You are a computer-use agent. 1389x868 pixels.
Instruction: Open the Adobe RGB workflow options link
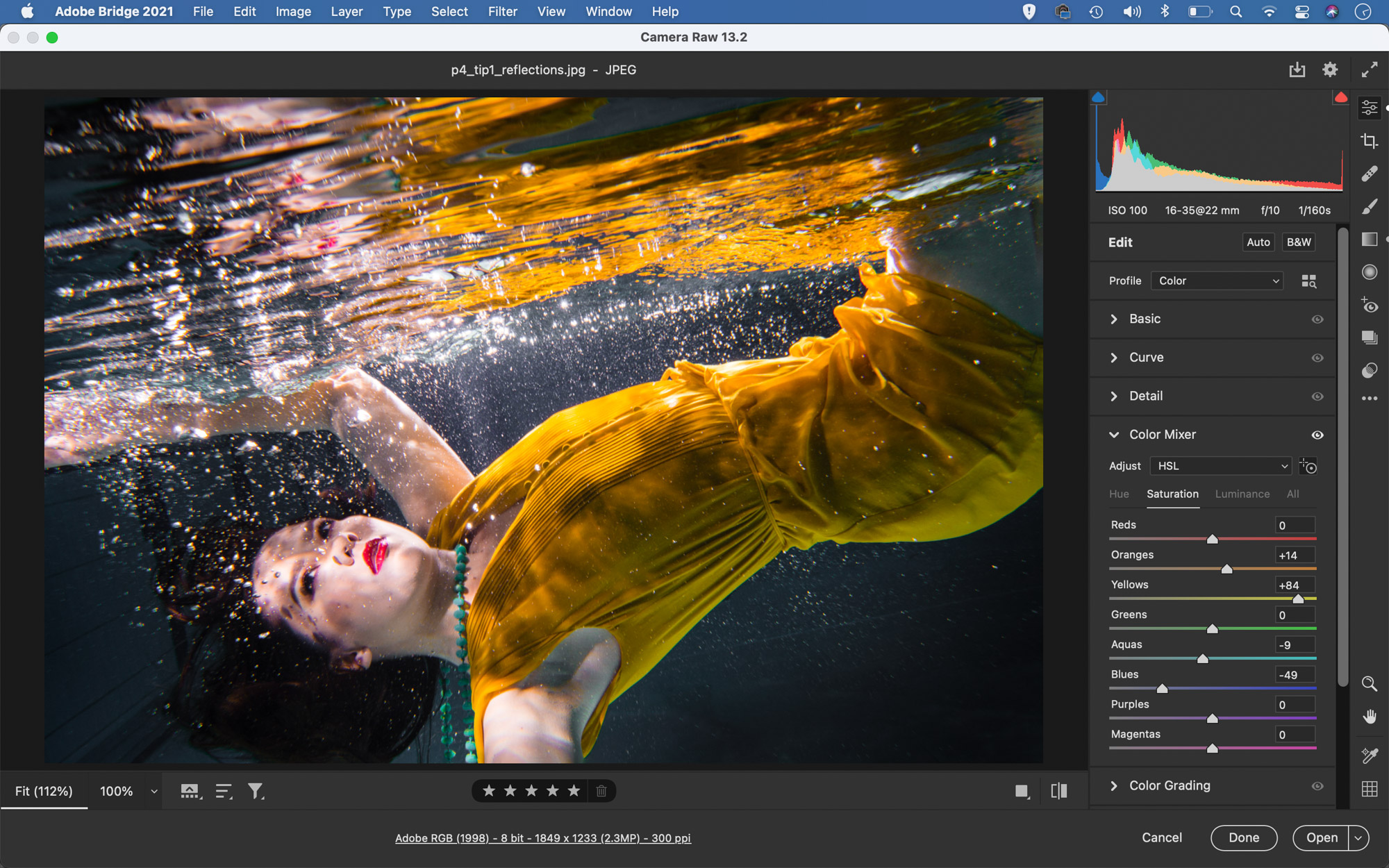point(542,838)
